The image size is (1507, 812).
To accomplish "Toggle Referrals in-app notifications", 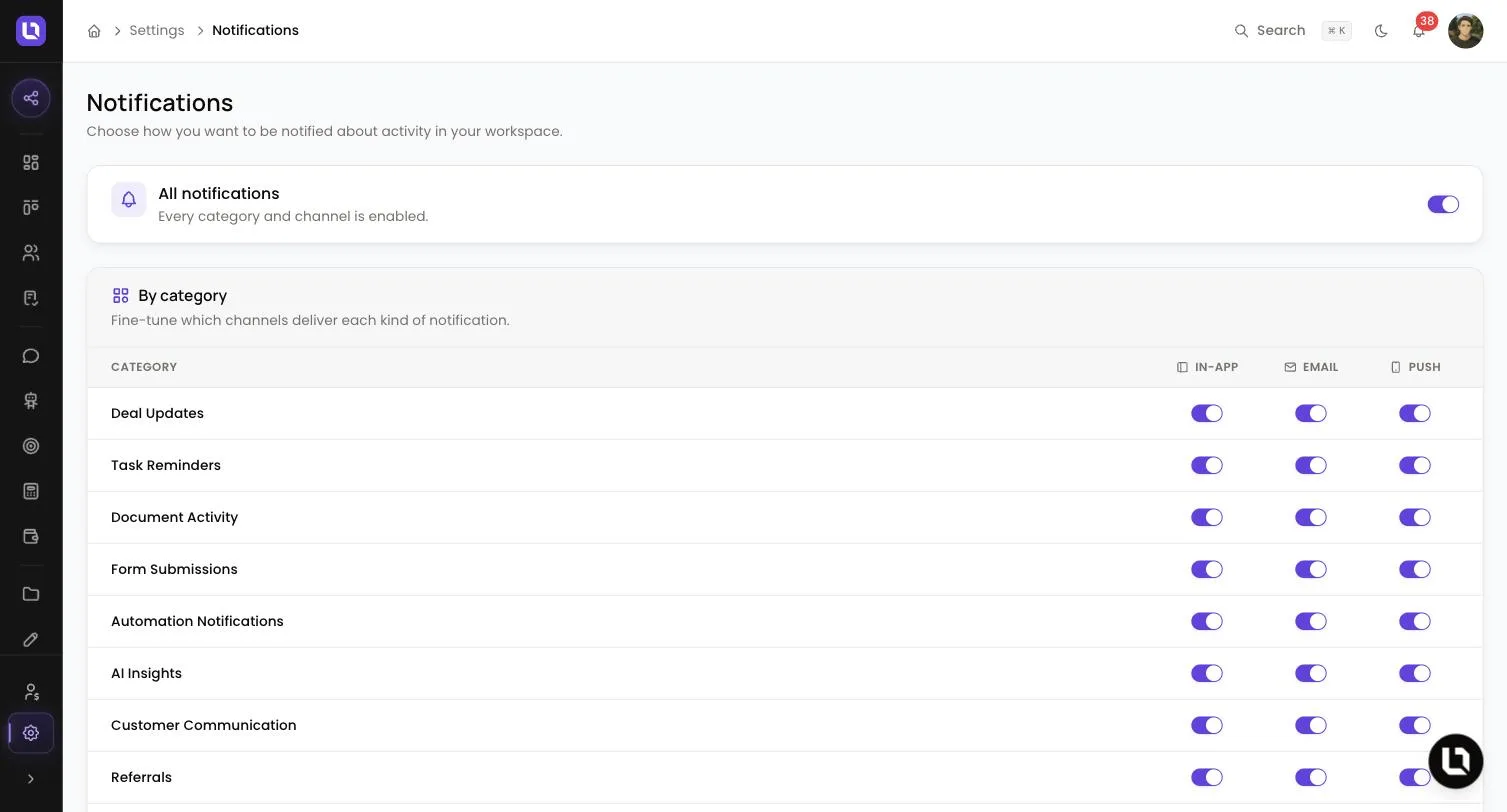I will pos(1207,777).
